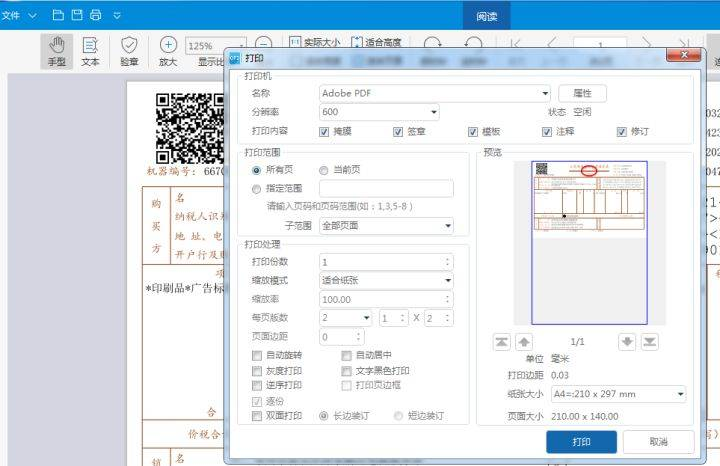The height and width of the screenshot is (466, 720).
Task: Go to next preview page icon
Action: point(627,342)
